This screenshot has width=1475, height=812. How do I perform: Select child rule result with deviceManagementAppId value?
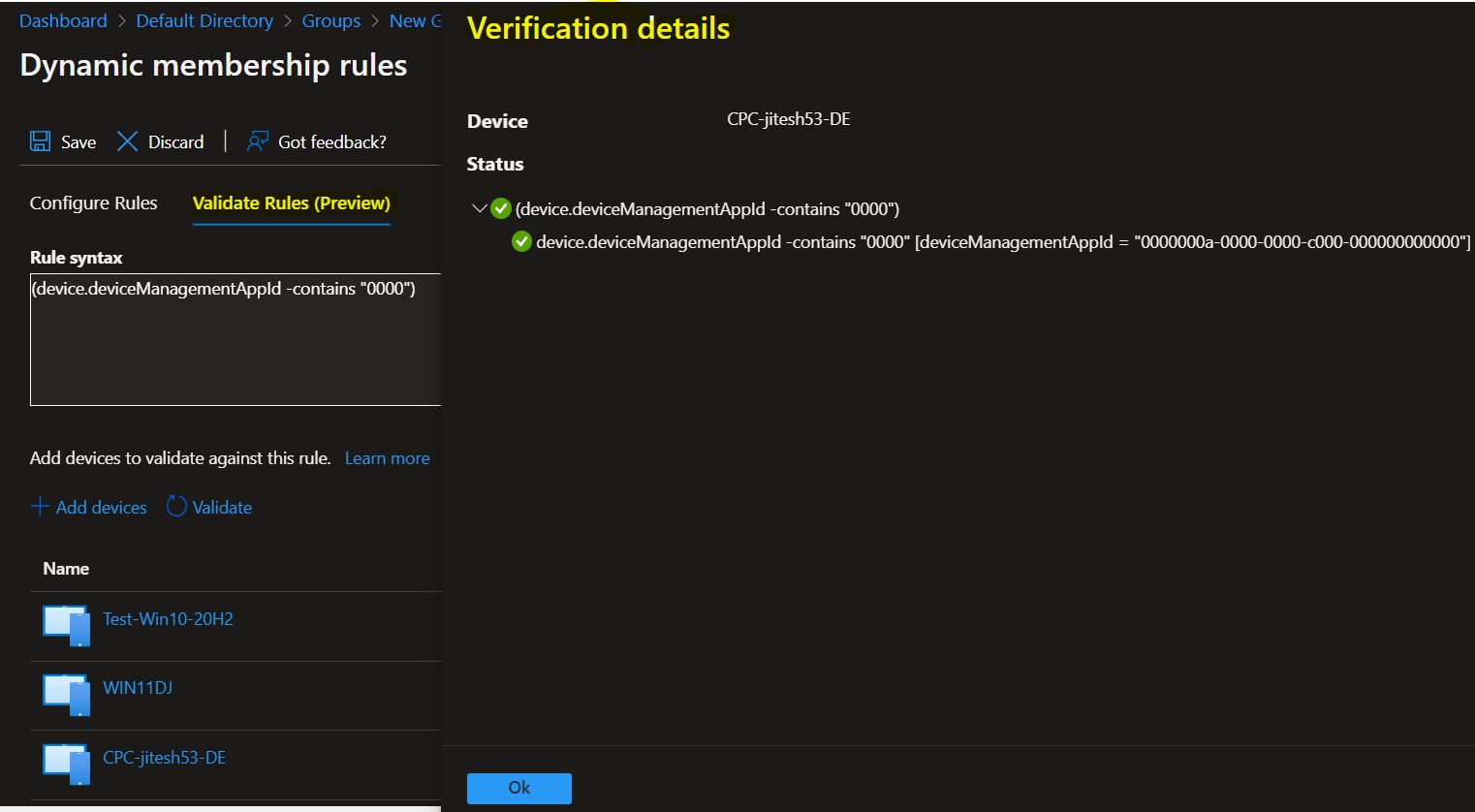(1003, 241)
